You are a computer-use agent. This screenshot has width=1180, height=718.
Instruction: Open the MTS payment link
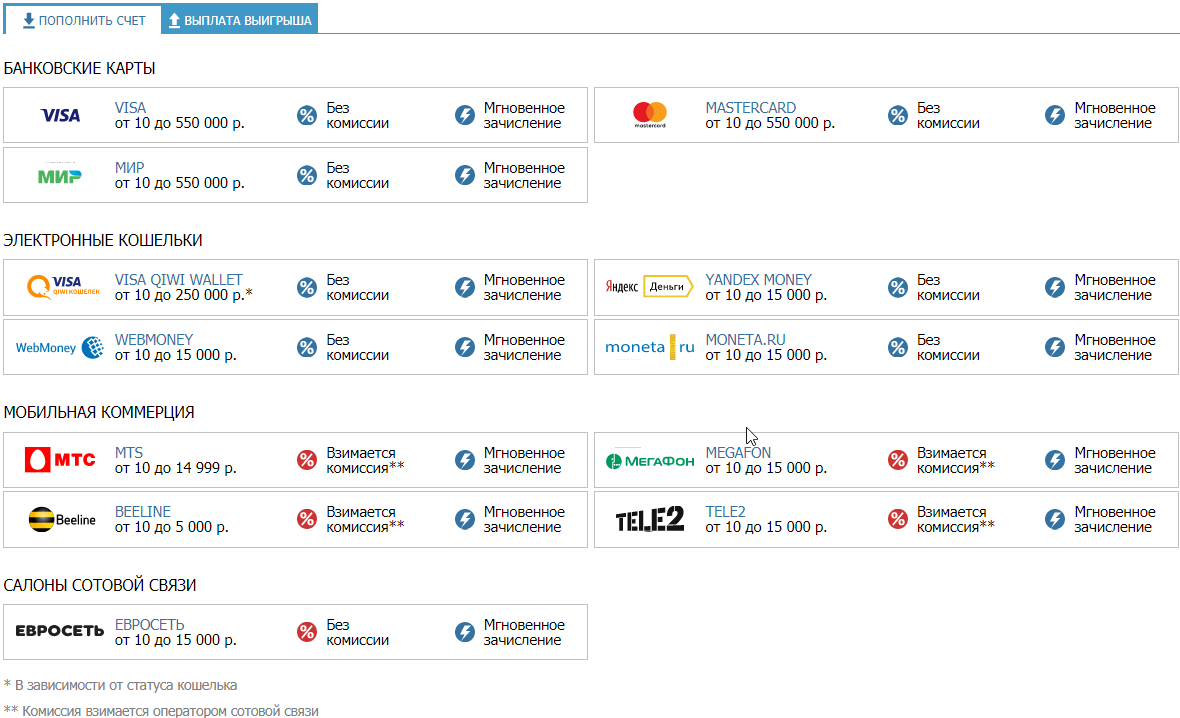[x=129, y=452]
